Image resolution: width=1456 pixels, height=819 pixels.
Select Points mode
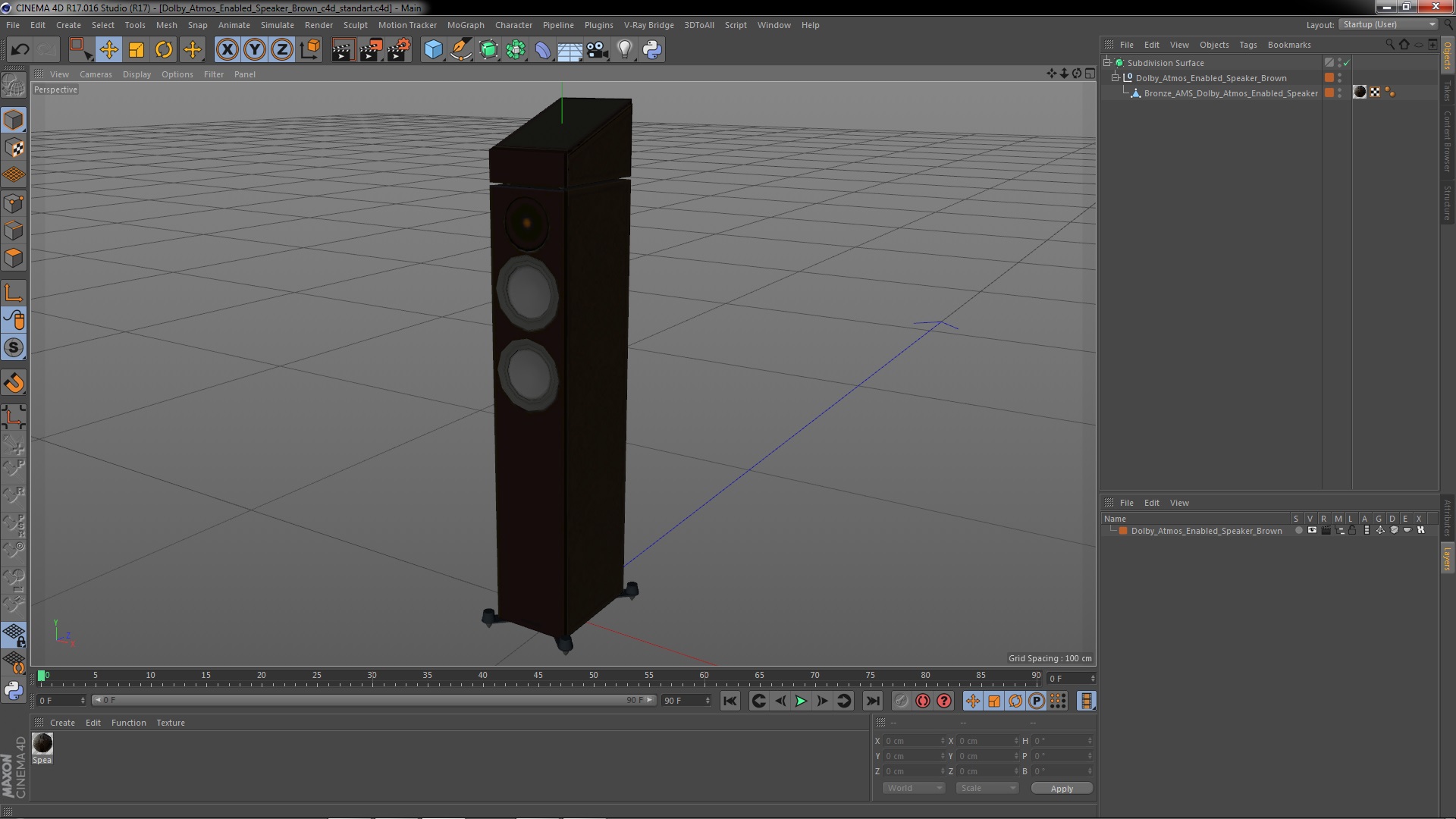14,203
